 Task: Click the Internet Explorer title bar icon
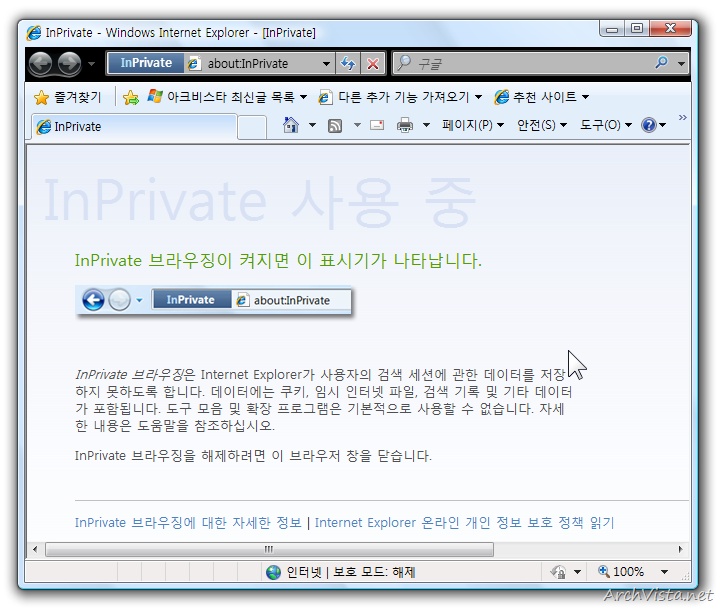(34, 33)
